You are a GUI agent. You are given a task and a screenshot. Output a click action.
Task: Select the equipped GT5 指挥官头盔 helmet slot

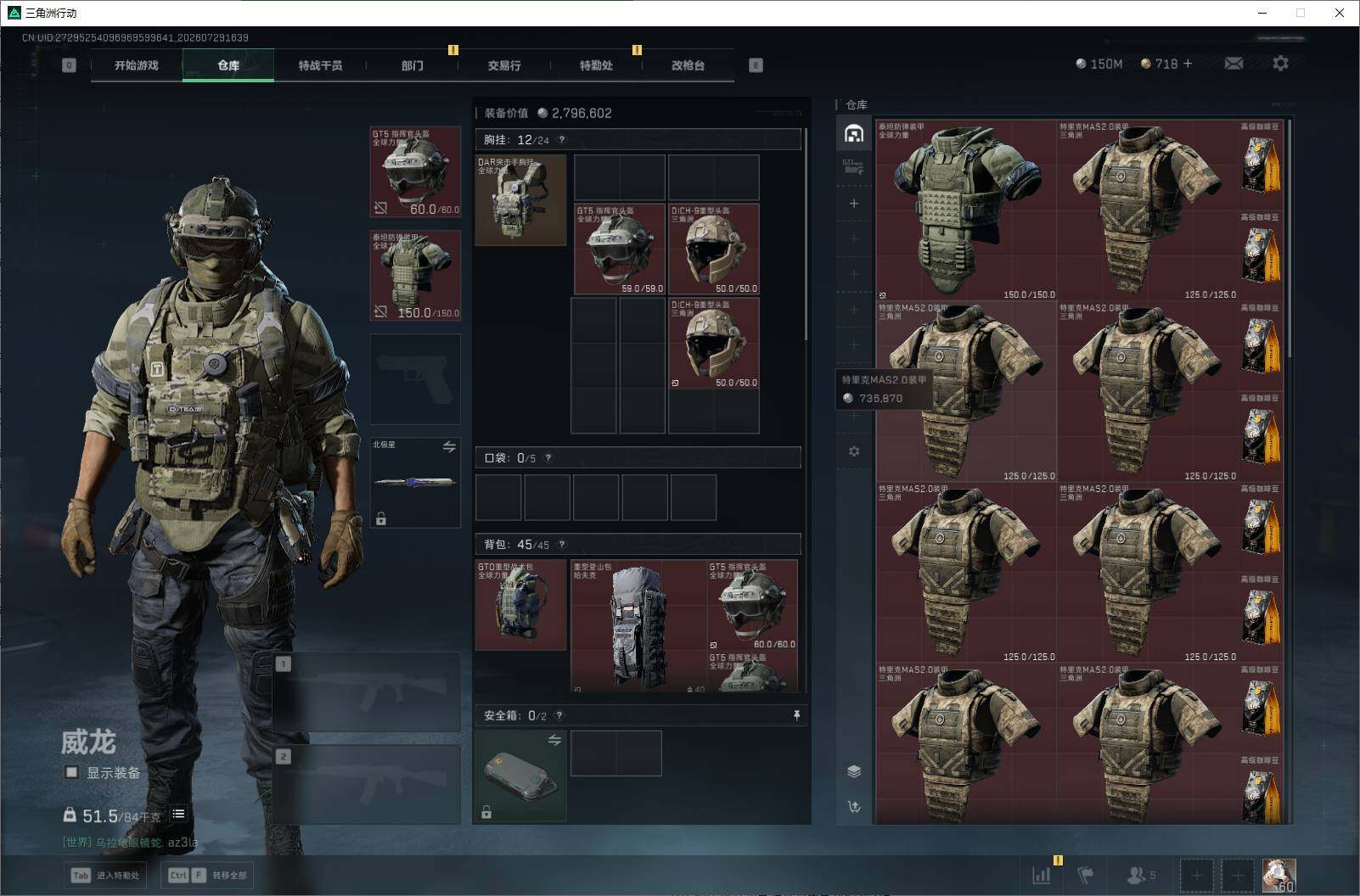pos(415,172)
